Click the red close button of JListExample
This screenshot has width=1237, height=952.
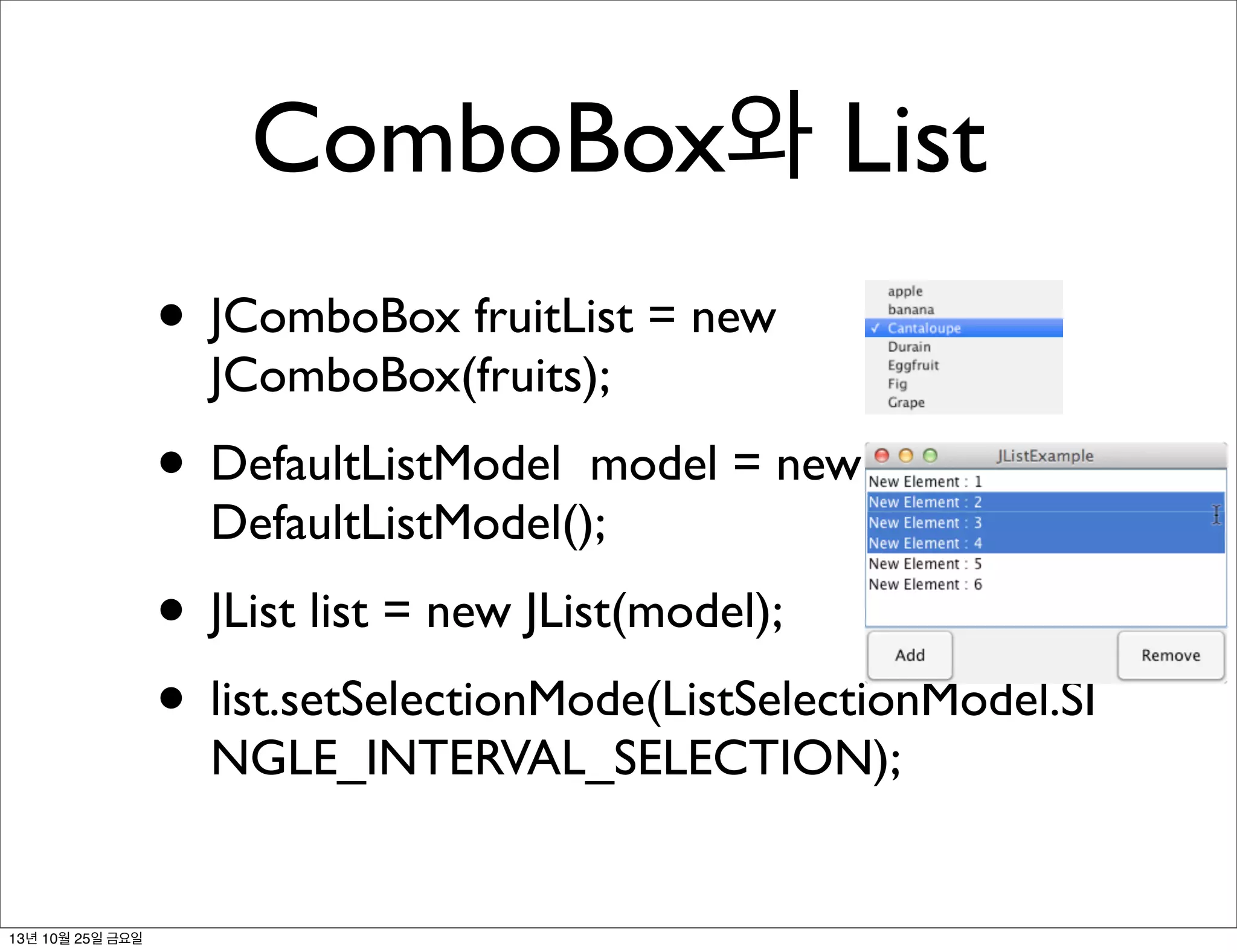882,455
